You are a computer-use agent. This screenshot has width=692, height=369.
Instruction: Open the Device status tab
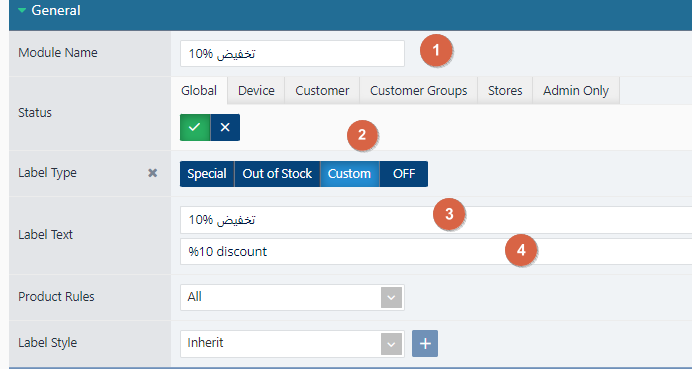256,90
